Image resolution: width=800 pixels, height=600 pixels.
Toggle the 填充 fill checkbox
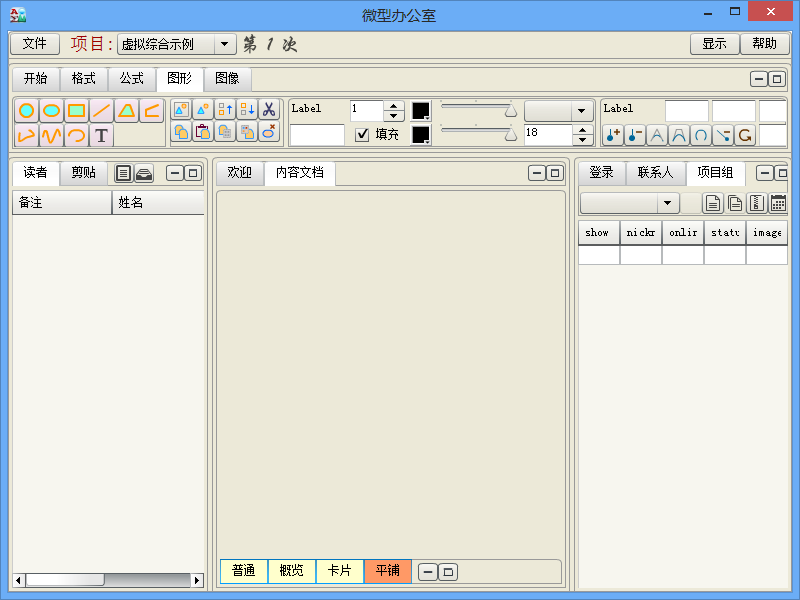[362, 135]
